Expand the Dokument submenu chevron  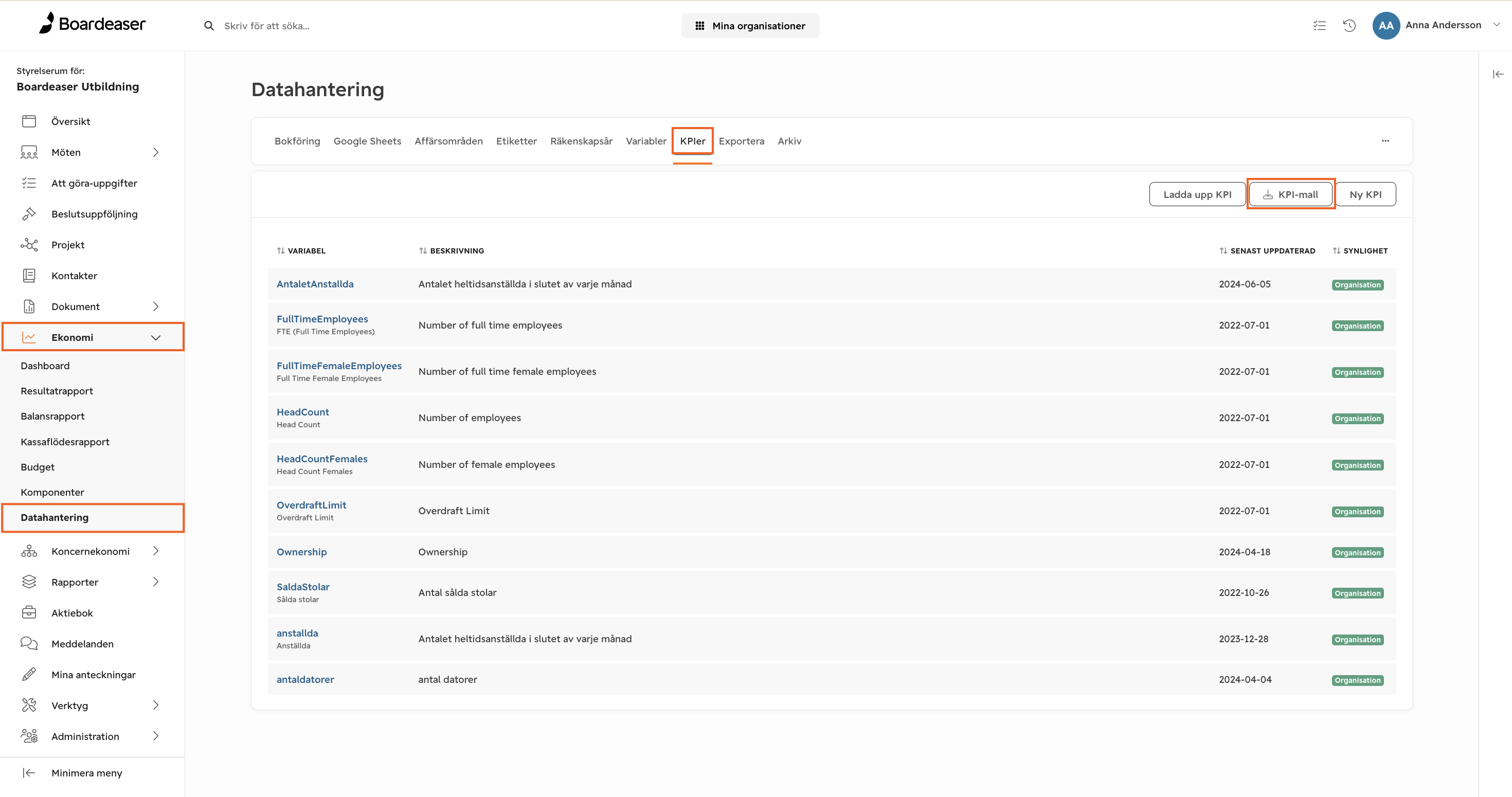pos(155,307)
